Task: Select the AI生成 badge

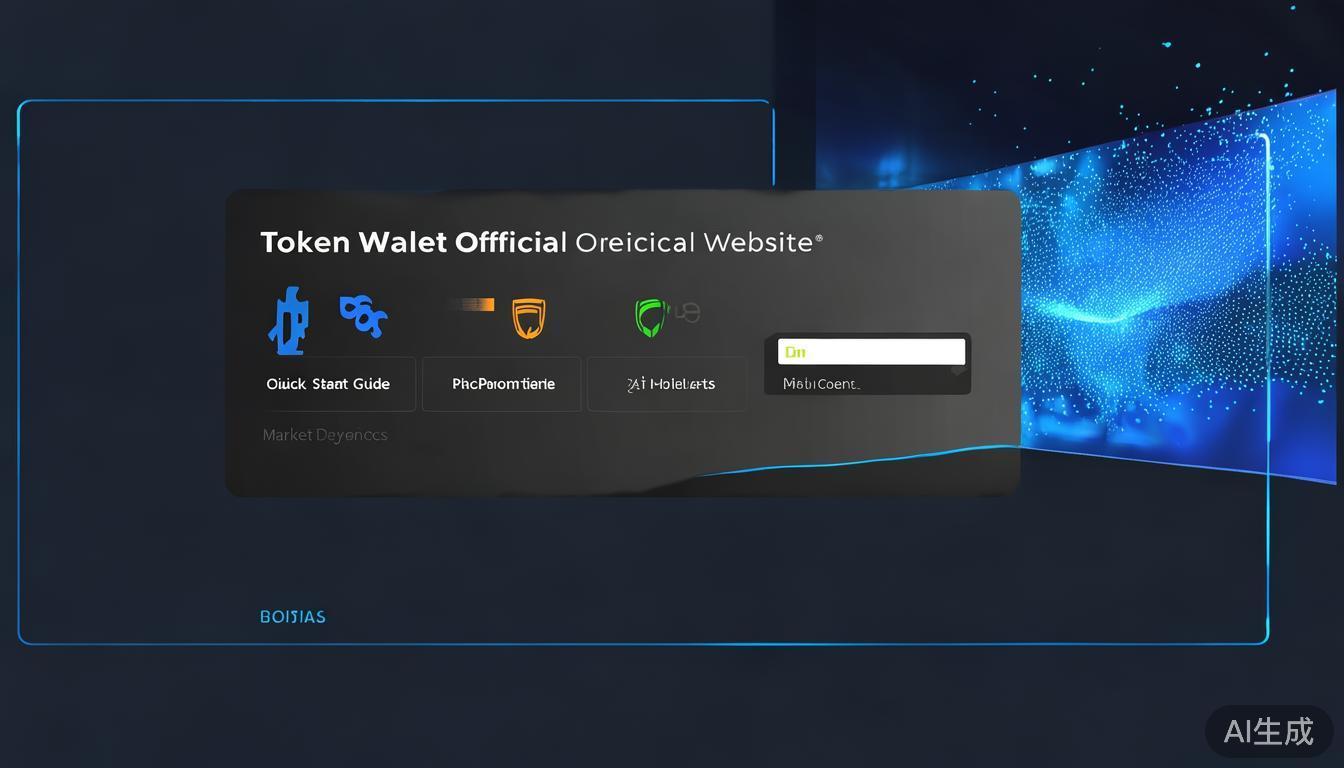Action: tap(1268, 731)
